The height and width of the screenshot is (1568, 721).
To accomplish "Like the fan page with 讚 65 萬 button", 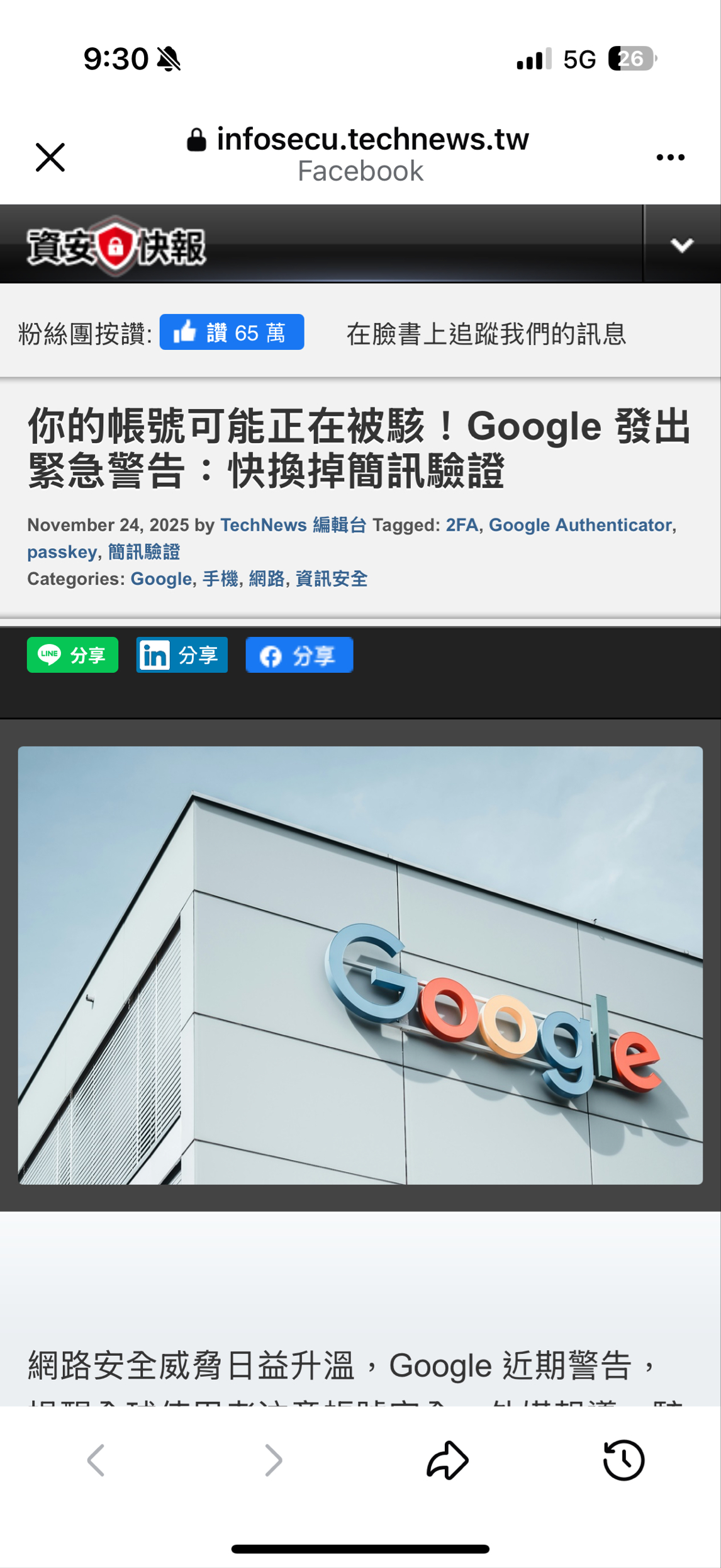I will [x=232, y=332].
